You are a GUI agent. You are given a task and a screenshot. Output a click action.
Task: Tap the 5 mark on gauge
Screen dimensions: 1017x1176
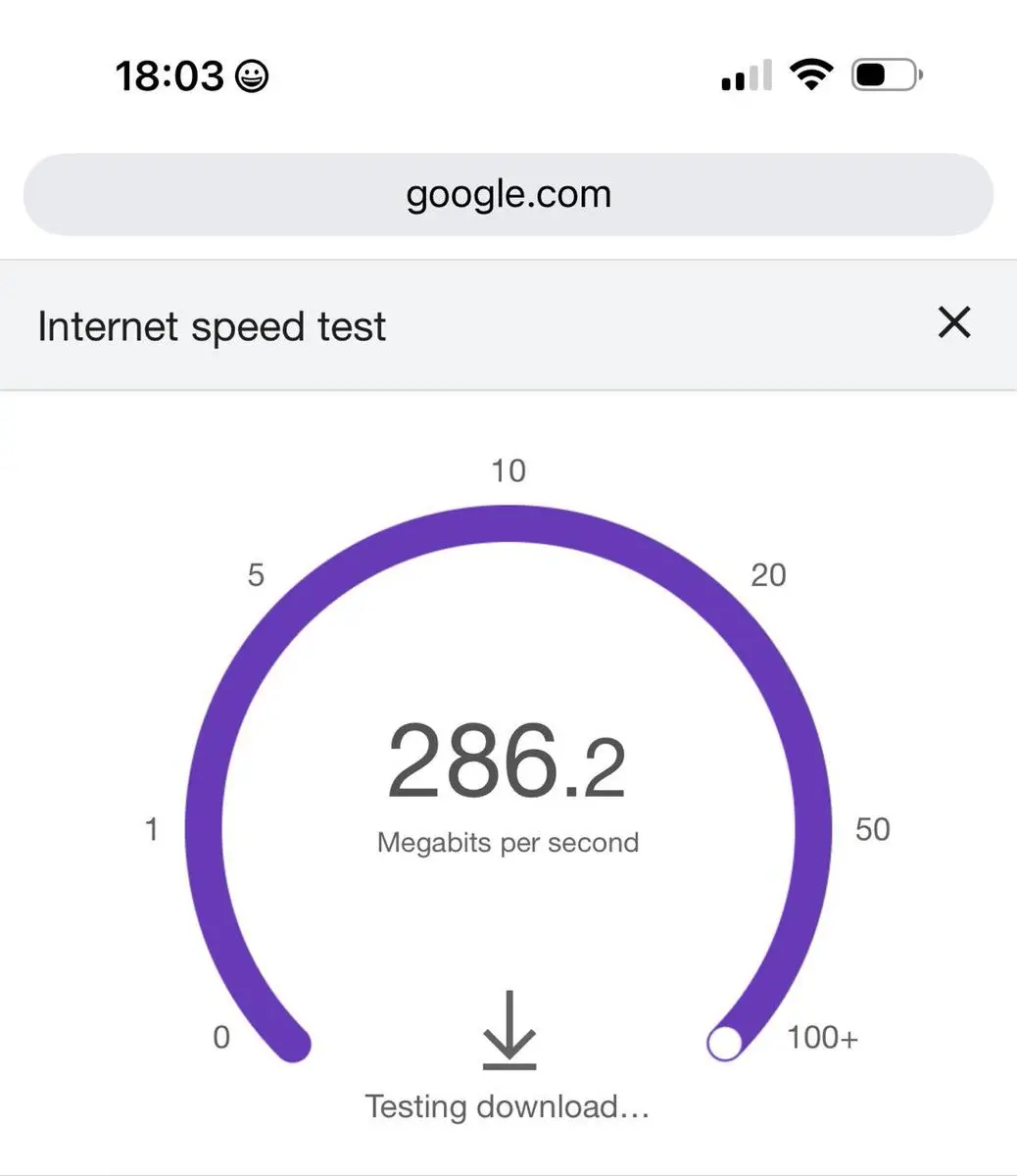coord(256,574)
